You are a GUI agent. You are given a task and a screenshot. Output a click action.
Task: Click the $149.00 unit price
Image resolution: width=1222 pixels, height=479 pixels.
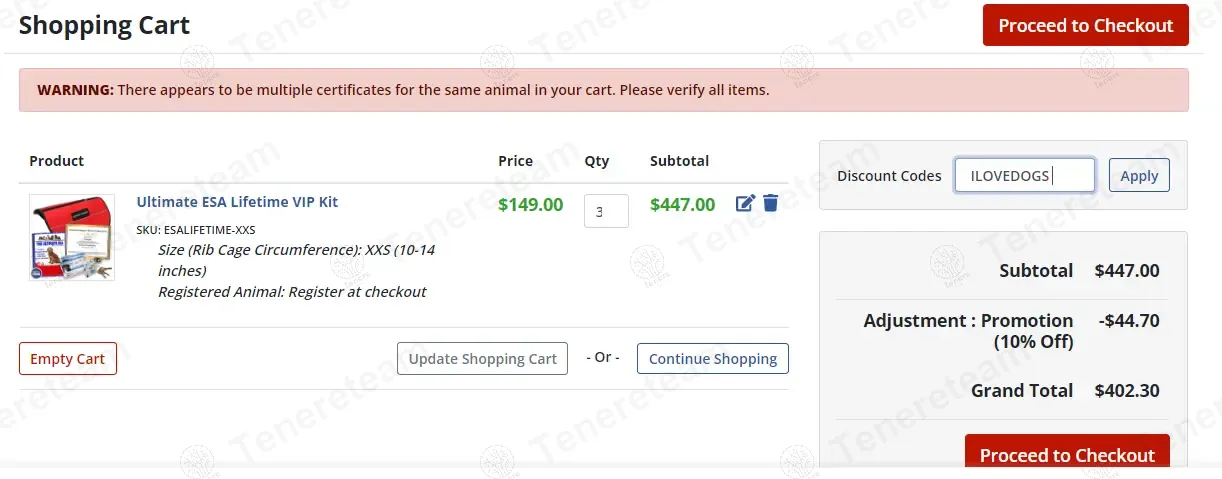coord(530,205)
